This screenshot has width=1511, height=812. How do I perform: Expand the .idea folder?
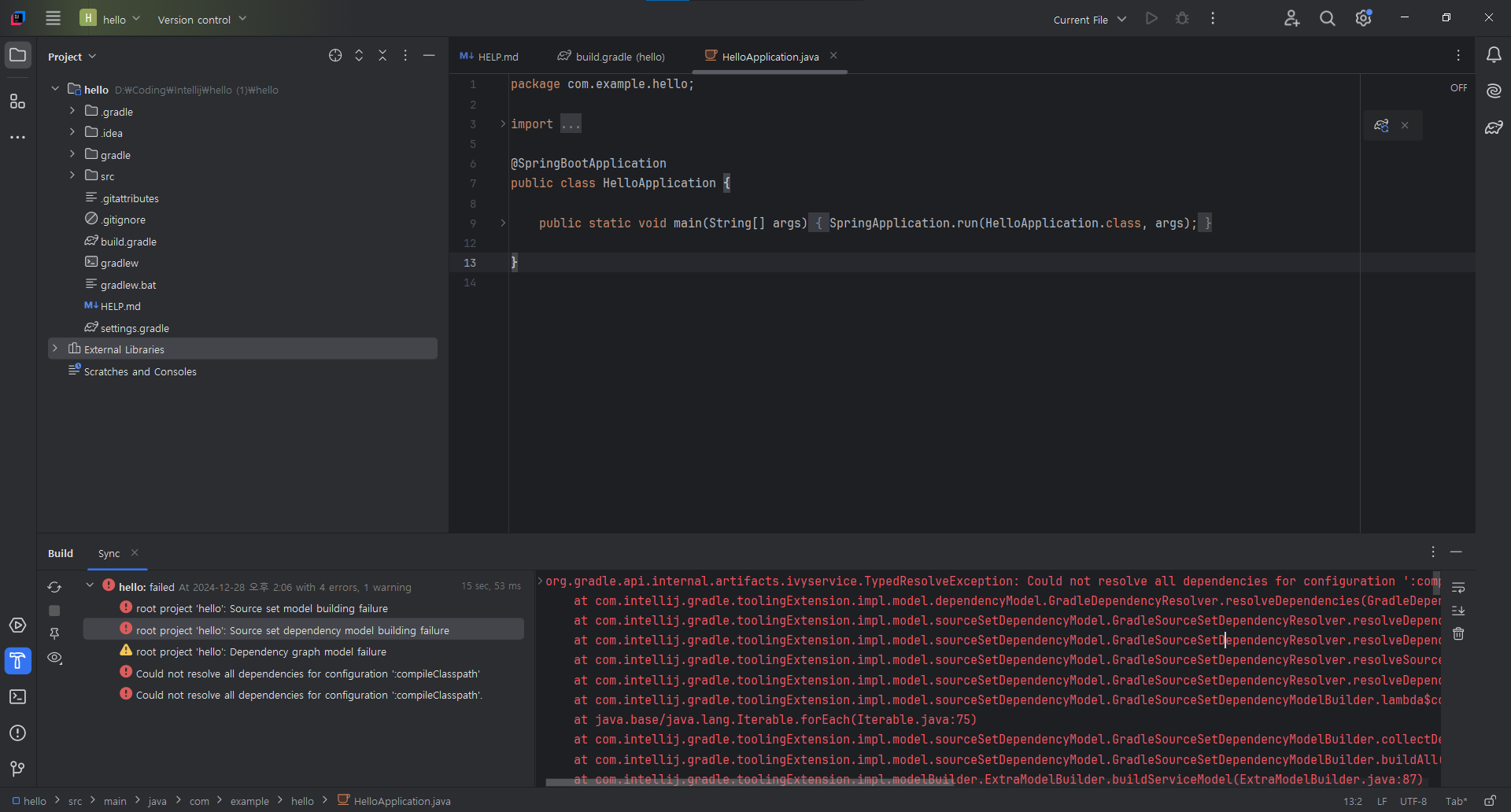tap(72, 132)
